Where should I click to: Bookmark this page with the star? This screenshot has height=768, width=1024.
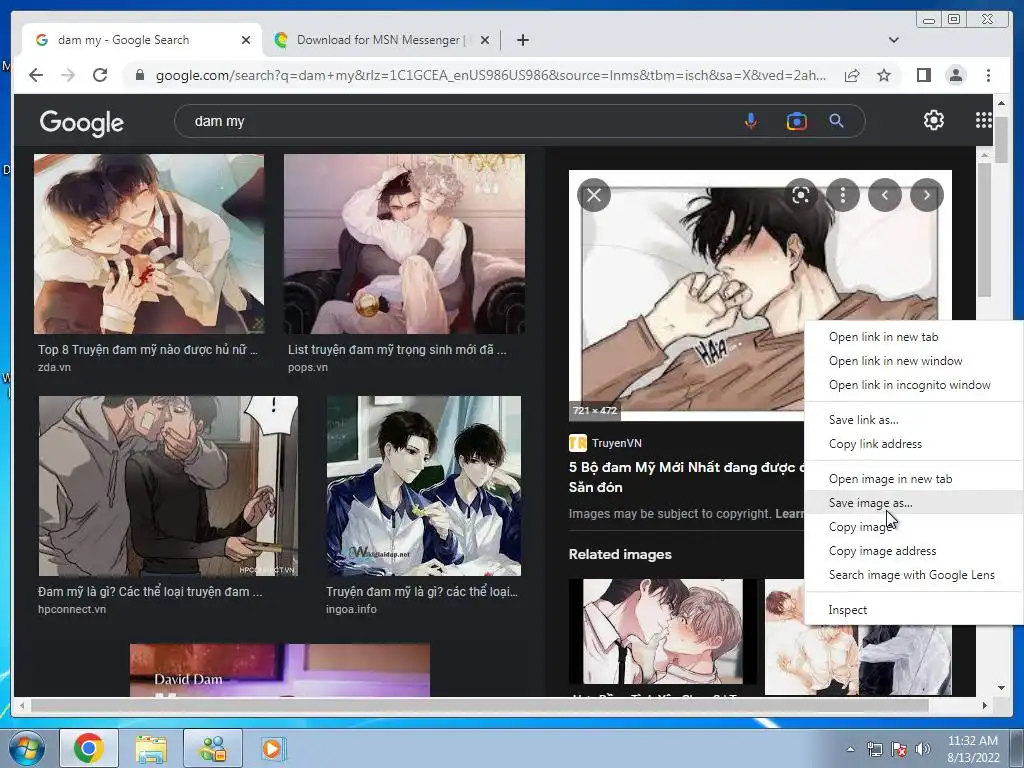884,75
